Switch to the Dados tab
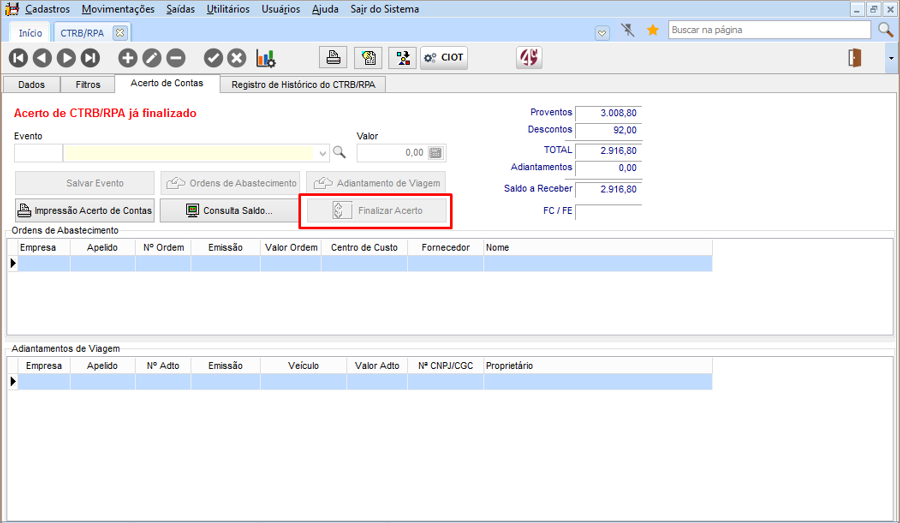The height and width of the screenshot is (523, 900). [x=32, y=84]
